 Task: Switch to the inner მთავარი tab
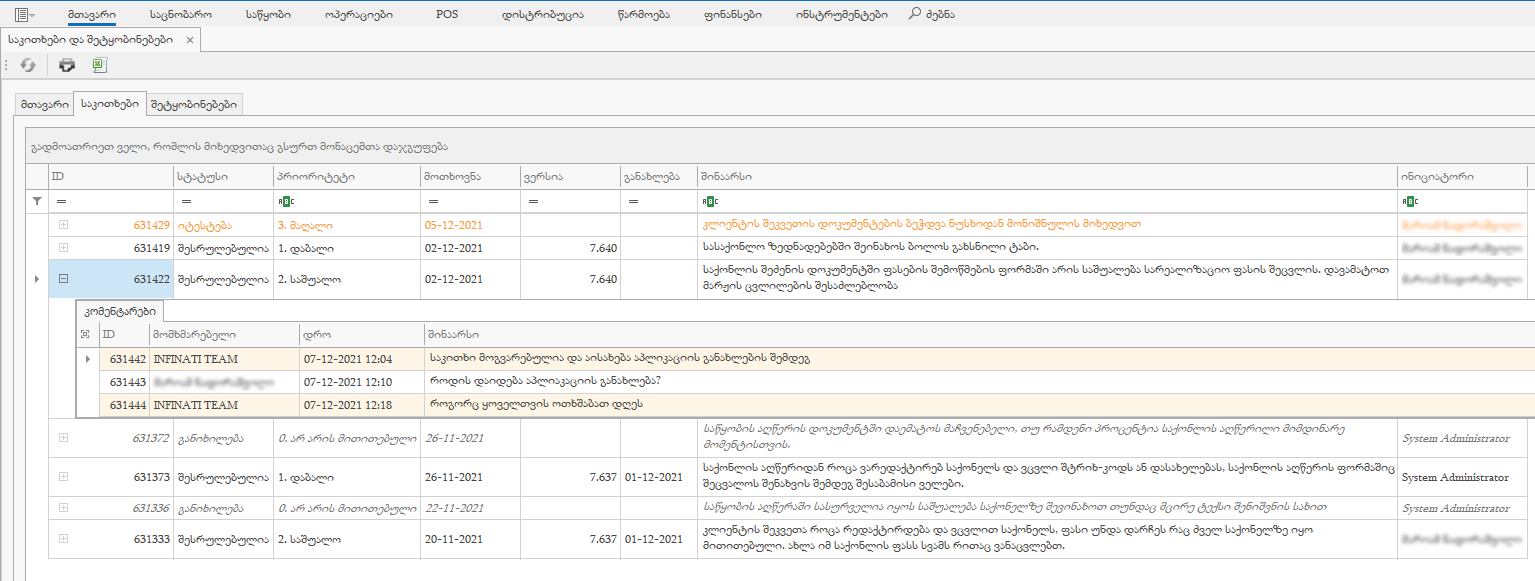(44, 103)
